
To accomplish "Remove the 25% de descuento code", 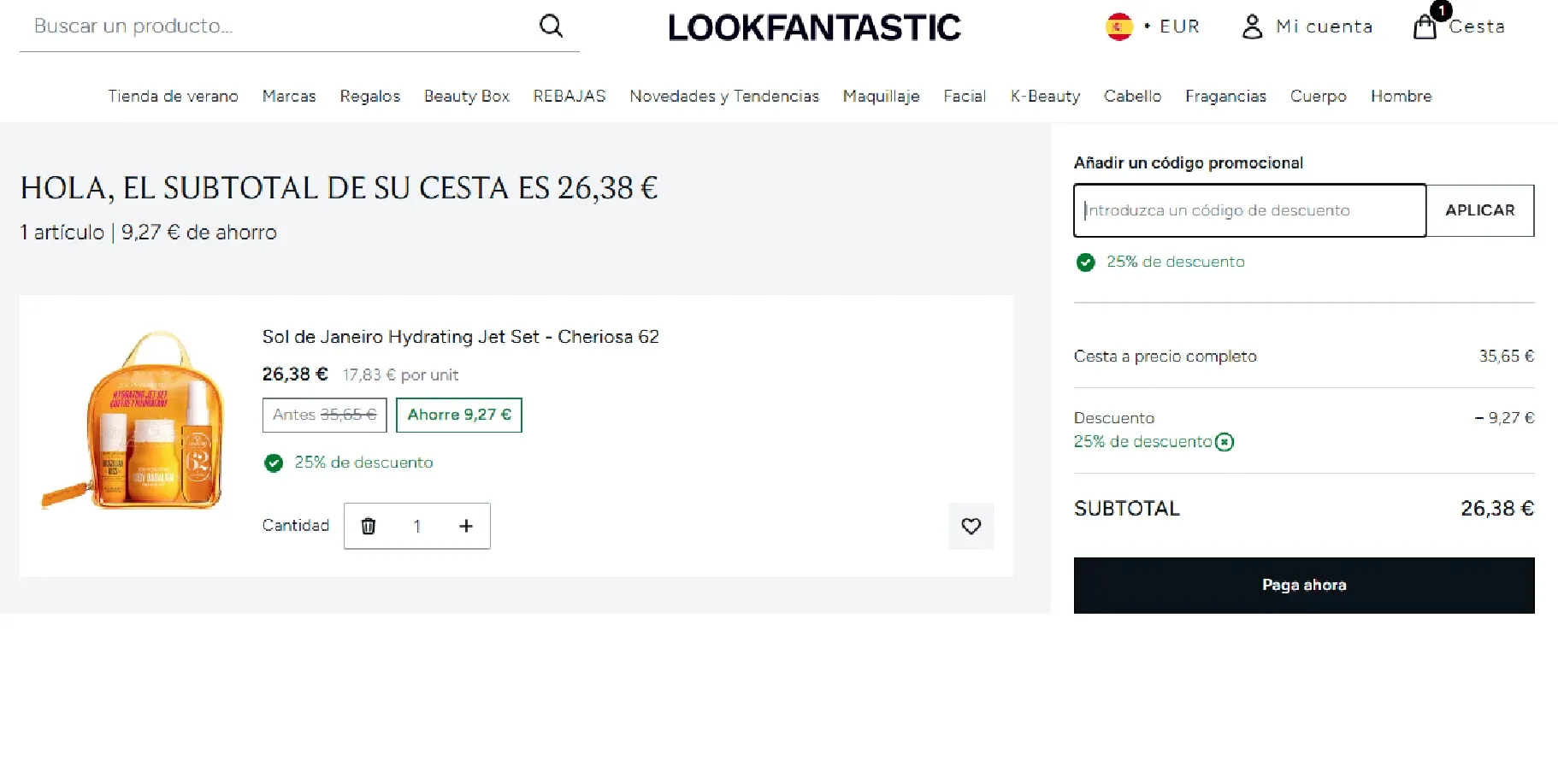I will (x=1225, y=442).
